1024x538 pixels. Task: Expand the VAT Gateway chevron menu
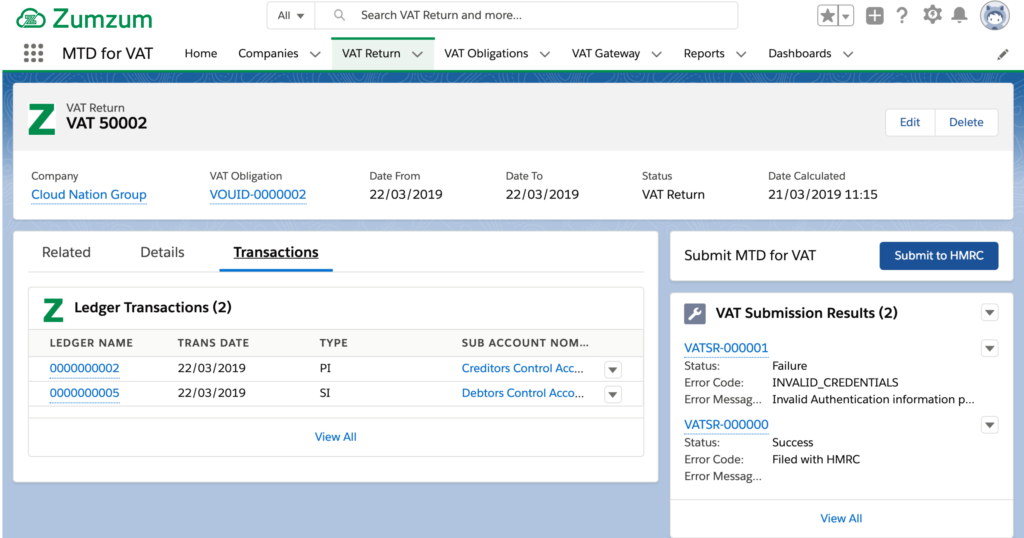pos(656,54)
